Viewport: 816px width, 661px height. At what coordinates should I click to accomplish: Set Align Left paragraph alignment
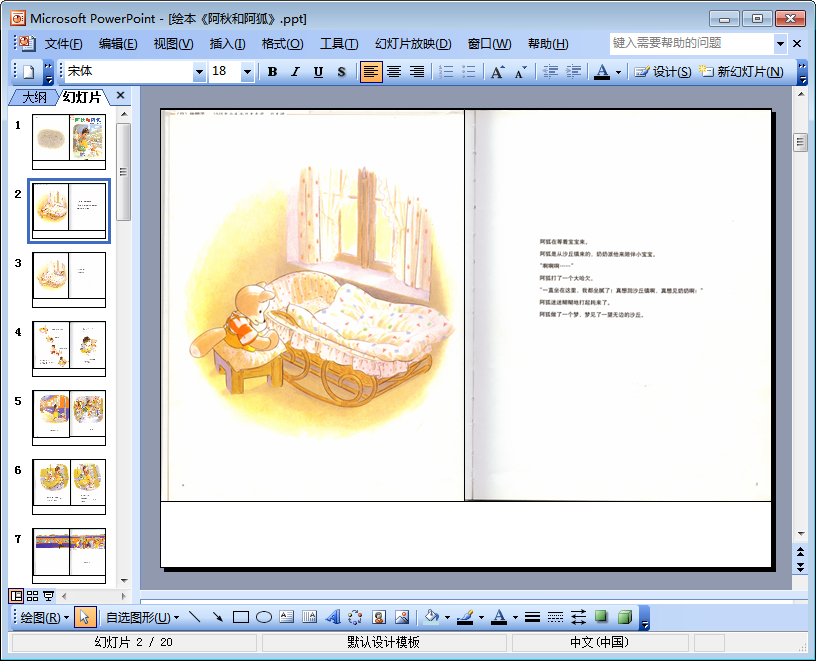pyautogui.click(x=371, y=72)
